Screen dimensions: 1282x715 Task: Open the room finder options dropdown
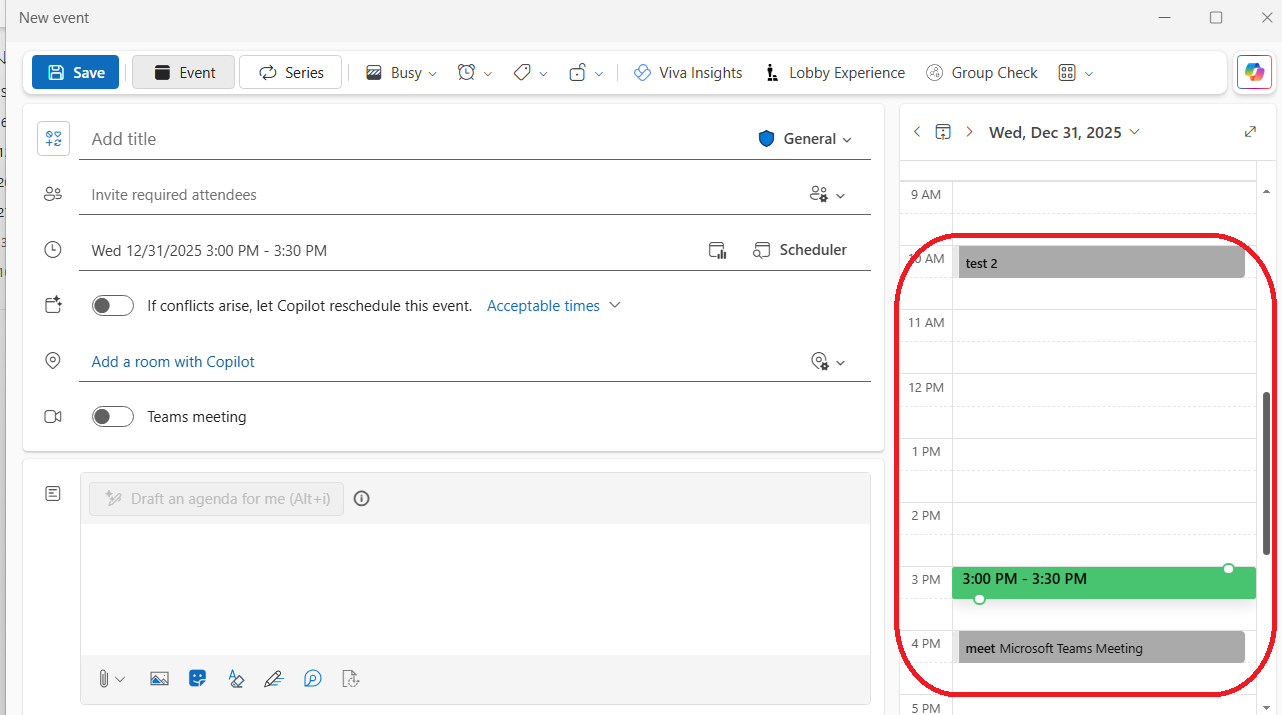(x=828, y=362)
